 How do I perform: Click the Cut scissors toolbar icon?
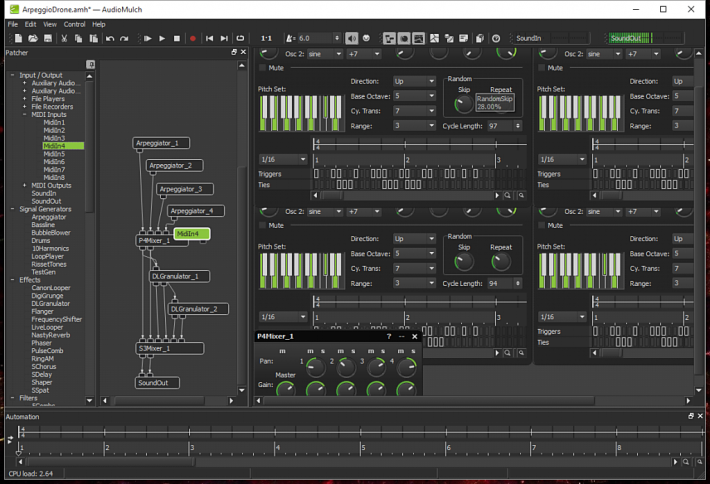pyautogui.click(x=64, y=38)
